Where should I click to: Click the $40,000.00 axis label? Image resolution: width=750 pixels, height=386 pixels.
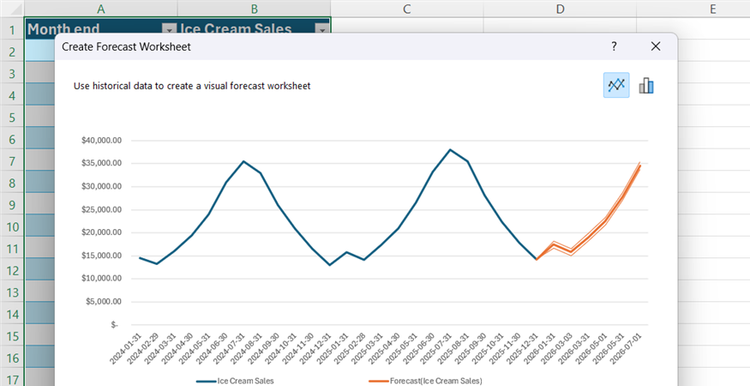(x=102, y=140)
